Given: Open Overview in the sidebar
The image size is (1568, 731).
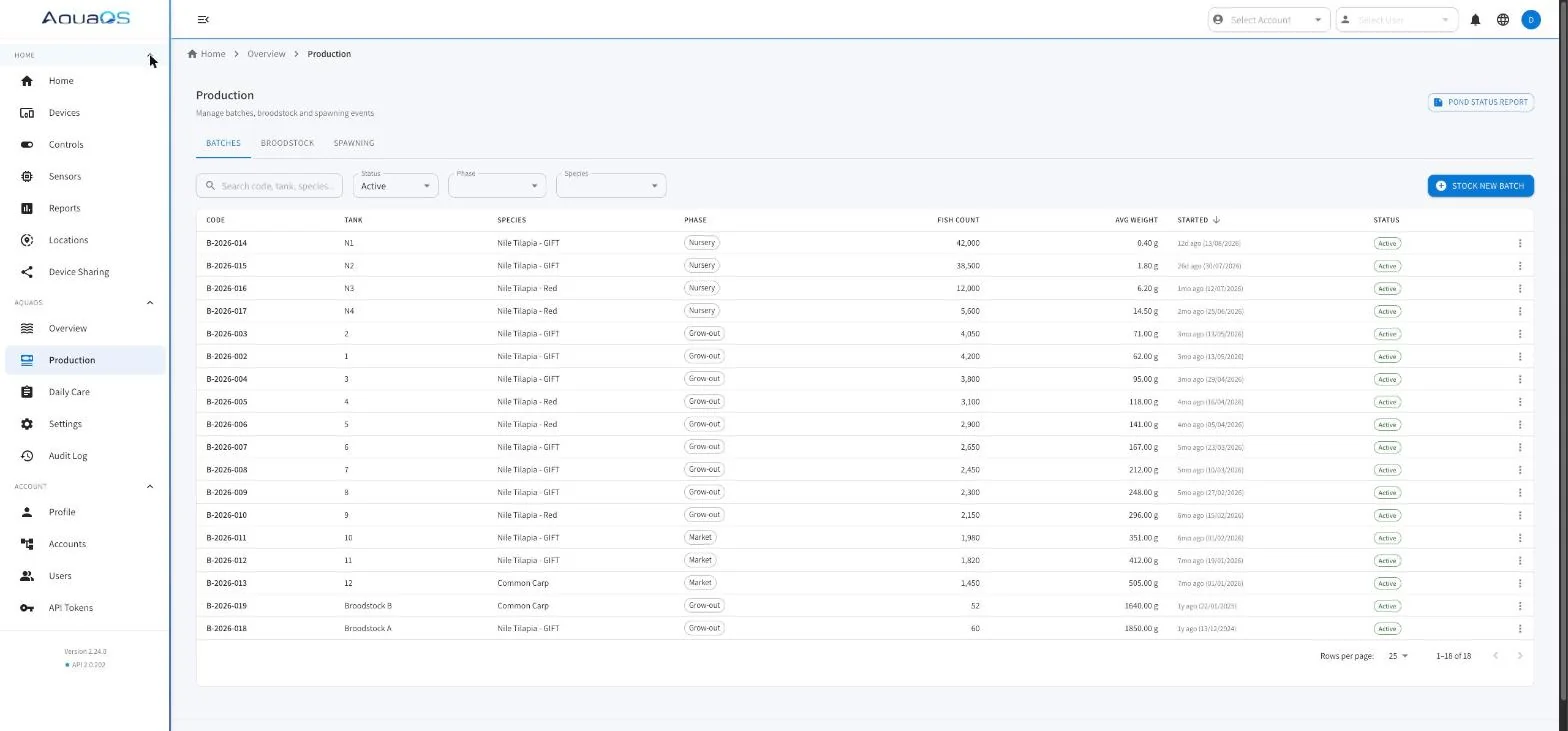Looking at the screenshot, I should click(85, 328).
